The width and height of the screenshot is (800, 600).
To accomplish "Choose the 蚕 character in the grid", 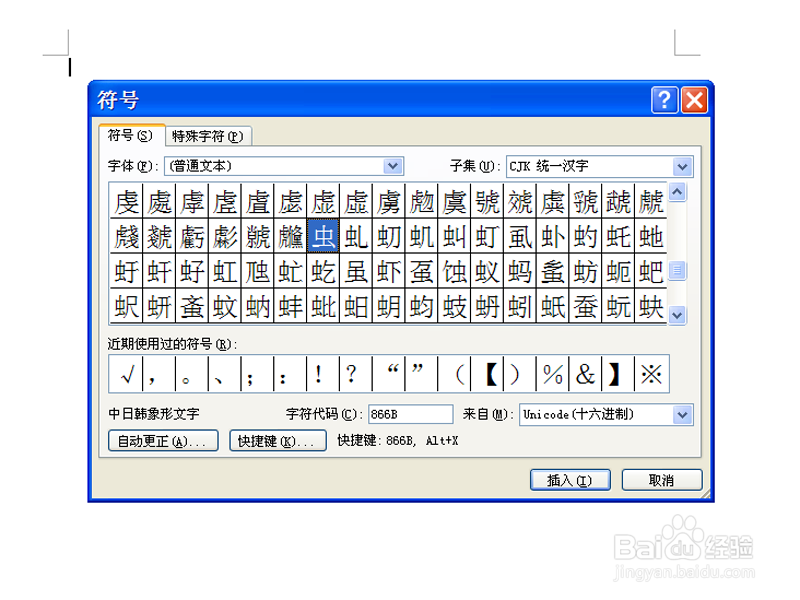I will pyautogui.click(x=585, y=307).
